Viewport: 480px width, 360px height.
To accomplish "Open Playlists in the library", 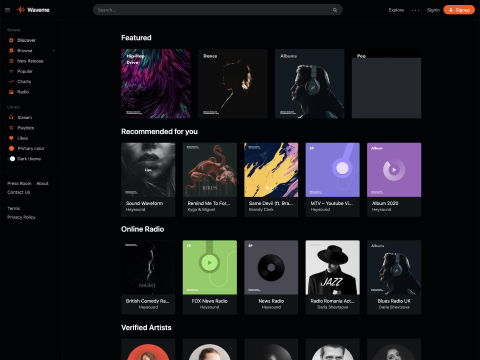I will pyautogui.click(x=25, y=128).
